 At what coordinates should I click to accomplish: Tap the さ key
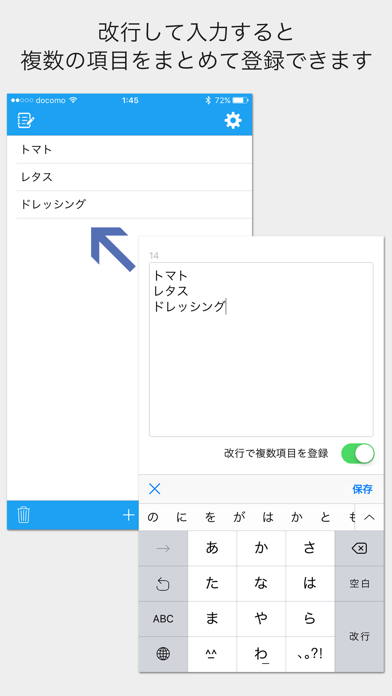pos(310,549)
